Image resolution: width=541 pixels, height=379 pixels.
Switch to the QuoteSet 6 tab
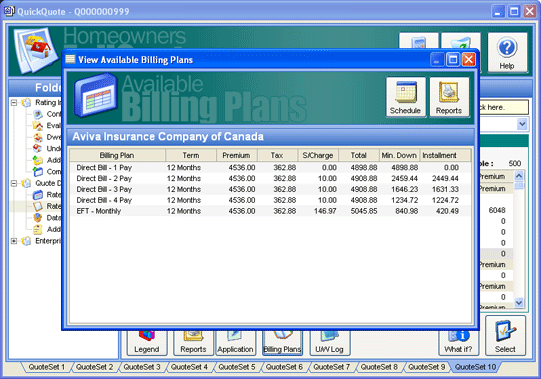(284, 367)
